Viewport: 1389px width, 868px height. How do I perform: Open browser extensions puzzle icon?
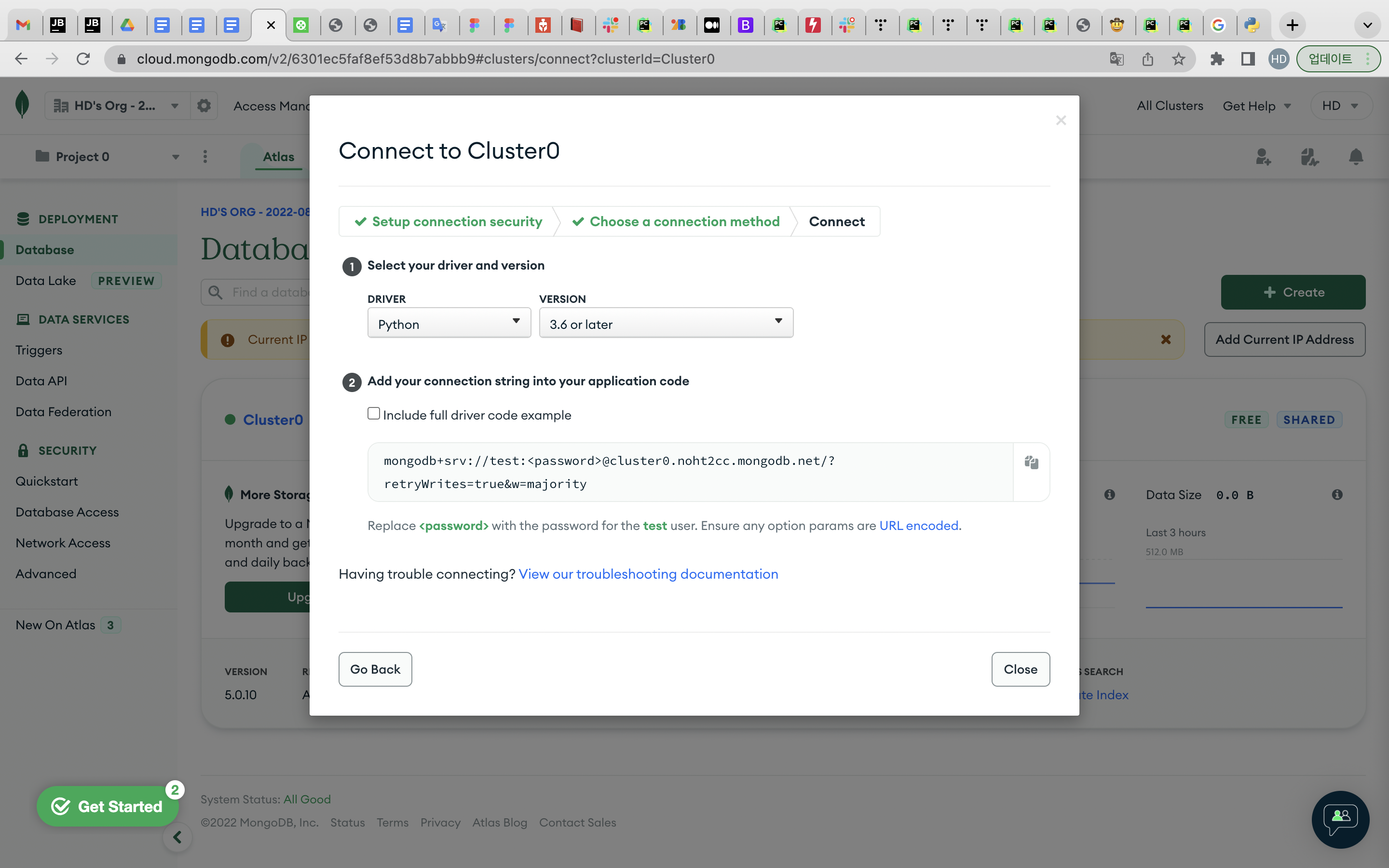click(1217, 58)
